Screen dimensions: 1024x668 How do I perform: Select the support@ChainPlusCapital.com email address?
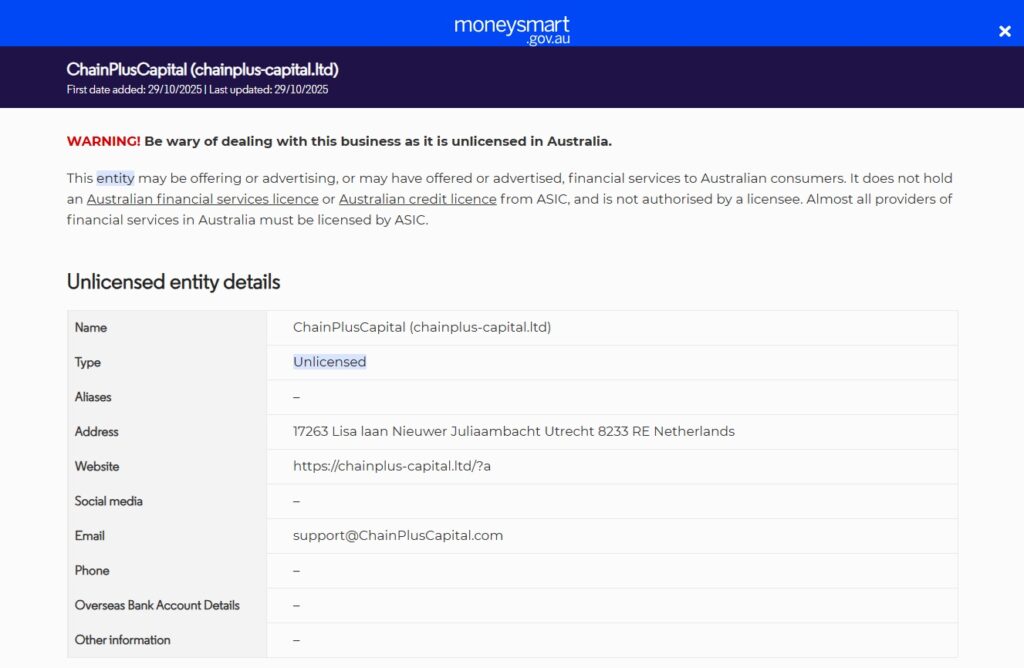(x=397, y=536)
